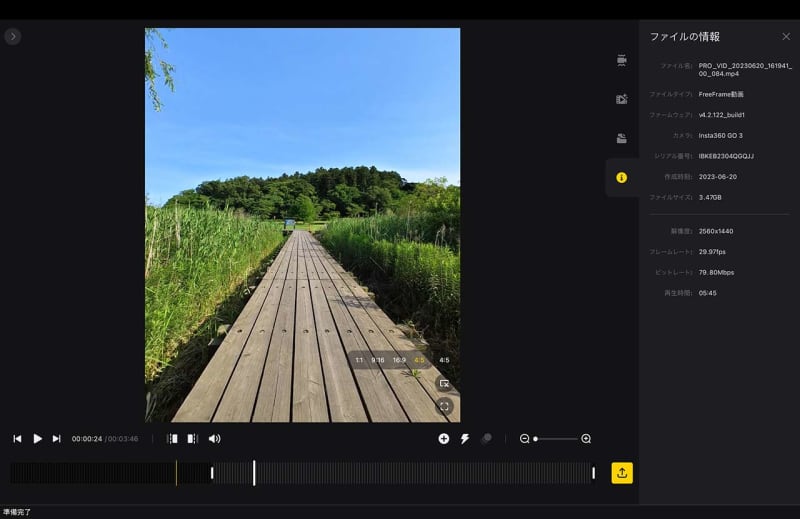Open the media folder sidebar icon
This screenshot has width=800, height=519.
[621, 138]
